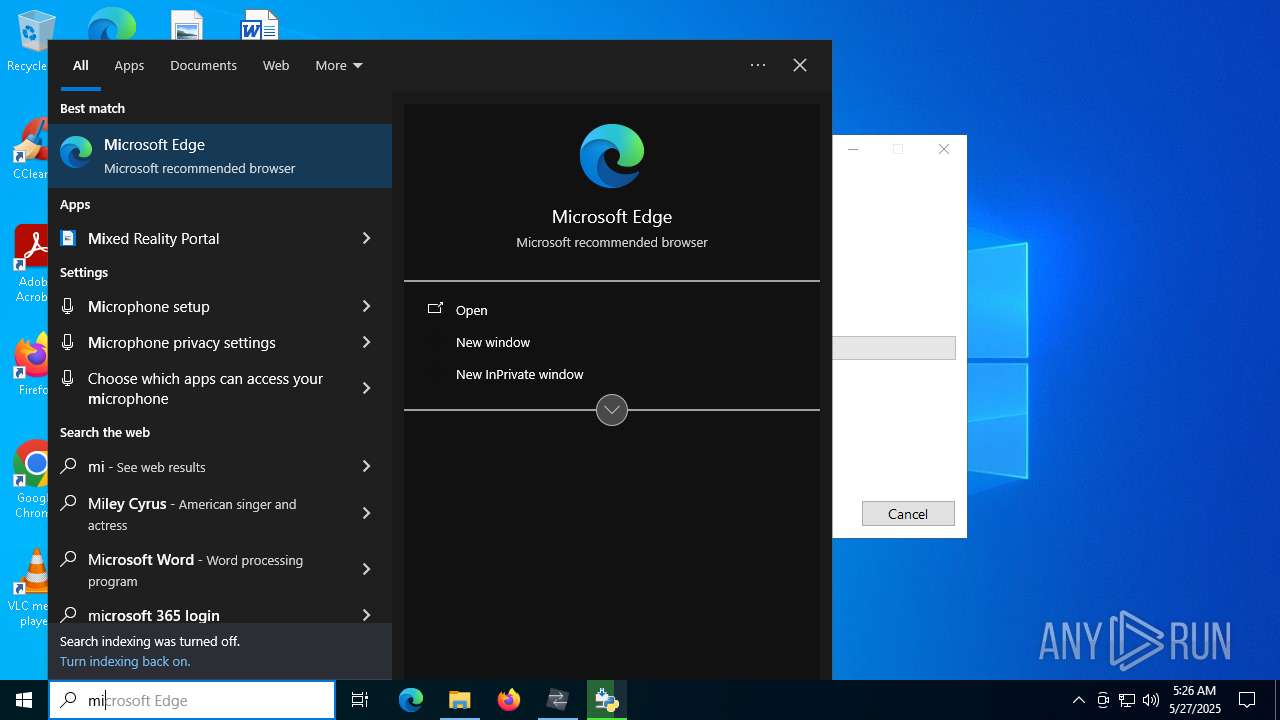The image size is (1280, 720).
Task: Open the notification center icon
Action: pos(1247,700)
